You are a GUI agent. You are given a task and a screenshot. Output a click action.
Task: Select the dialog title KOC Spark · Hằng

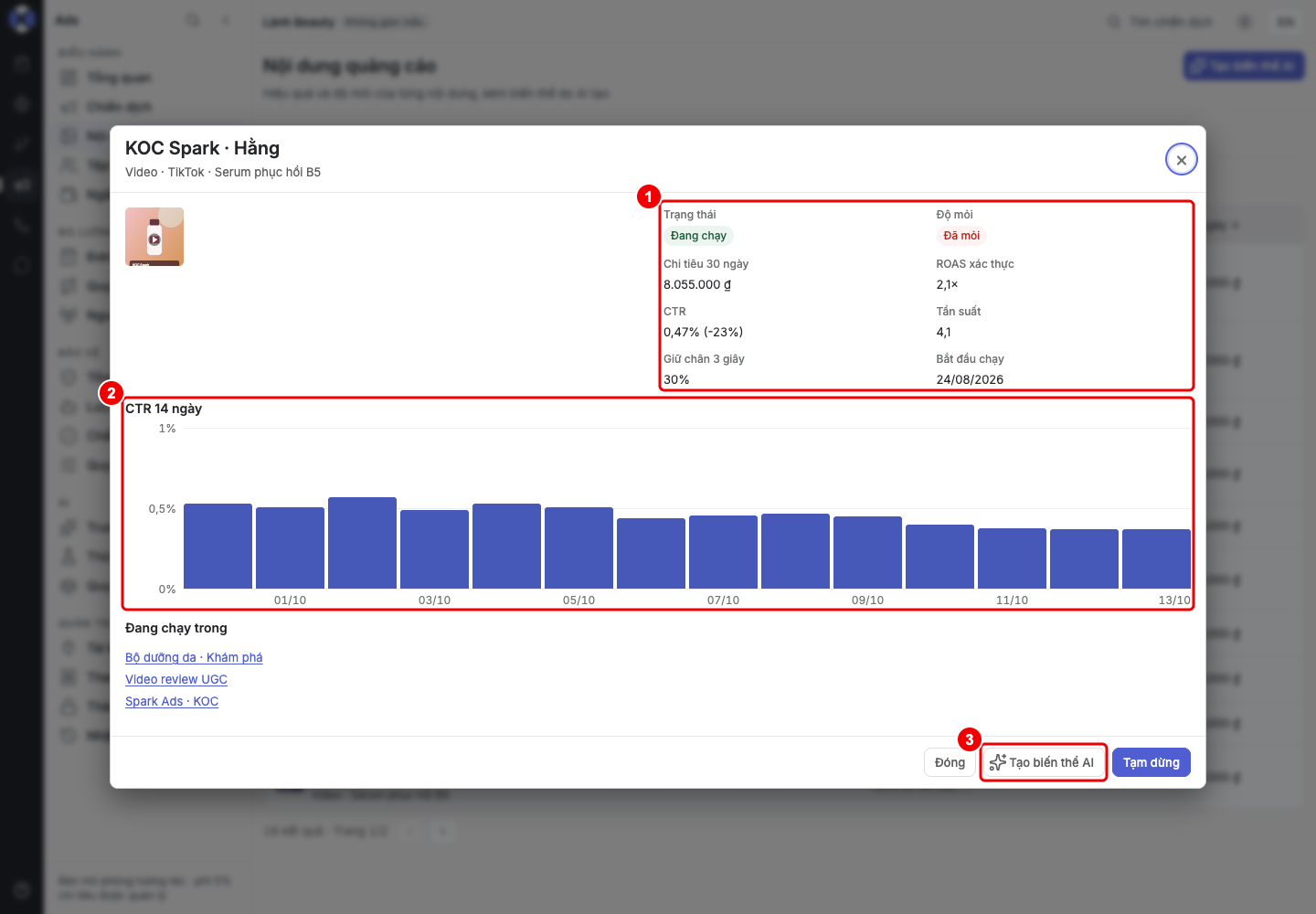(x=203, y=148)
